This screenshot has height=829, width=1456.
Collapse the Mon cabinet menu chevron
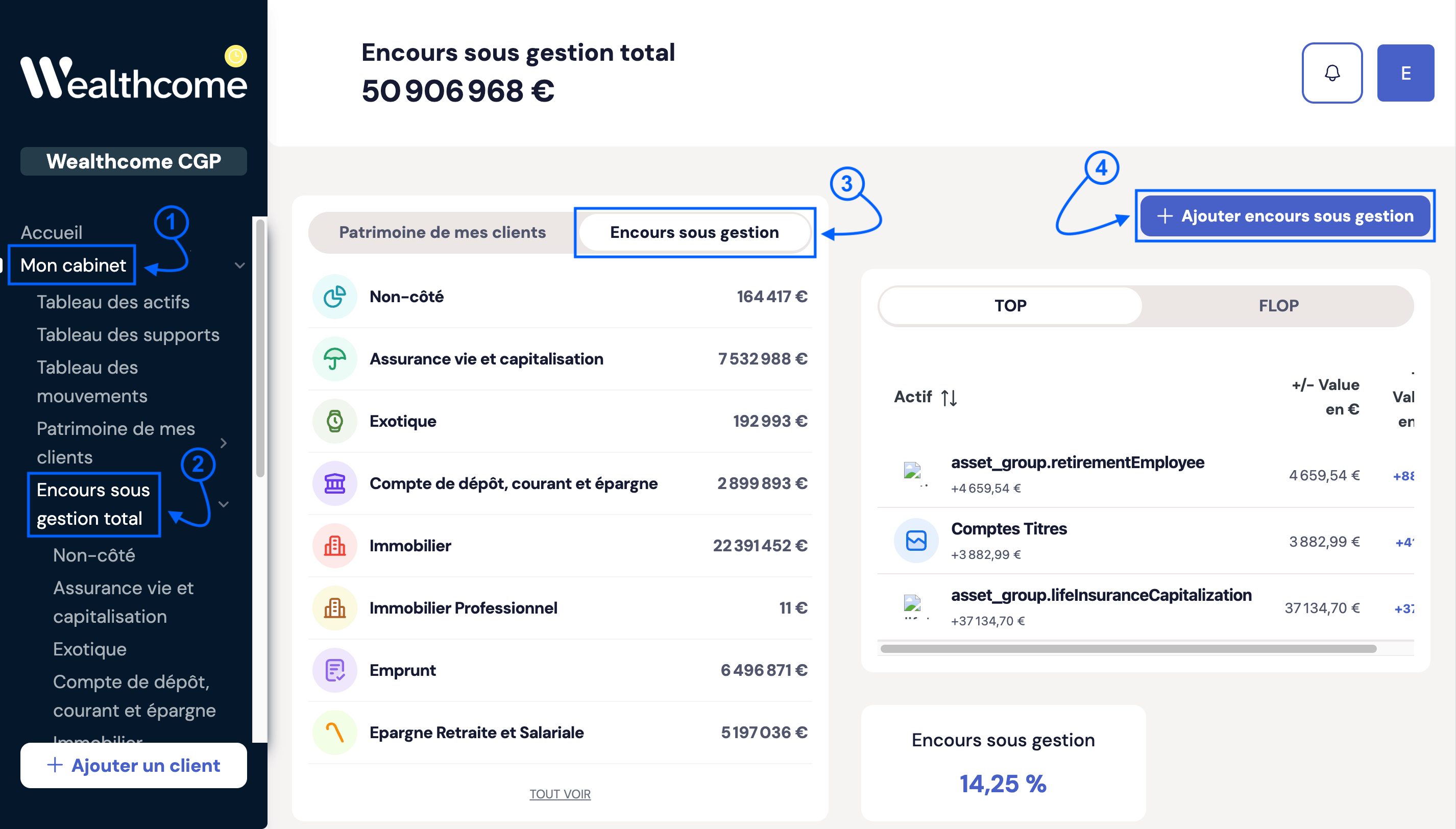coord(240,265)
